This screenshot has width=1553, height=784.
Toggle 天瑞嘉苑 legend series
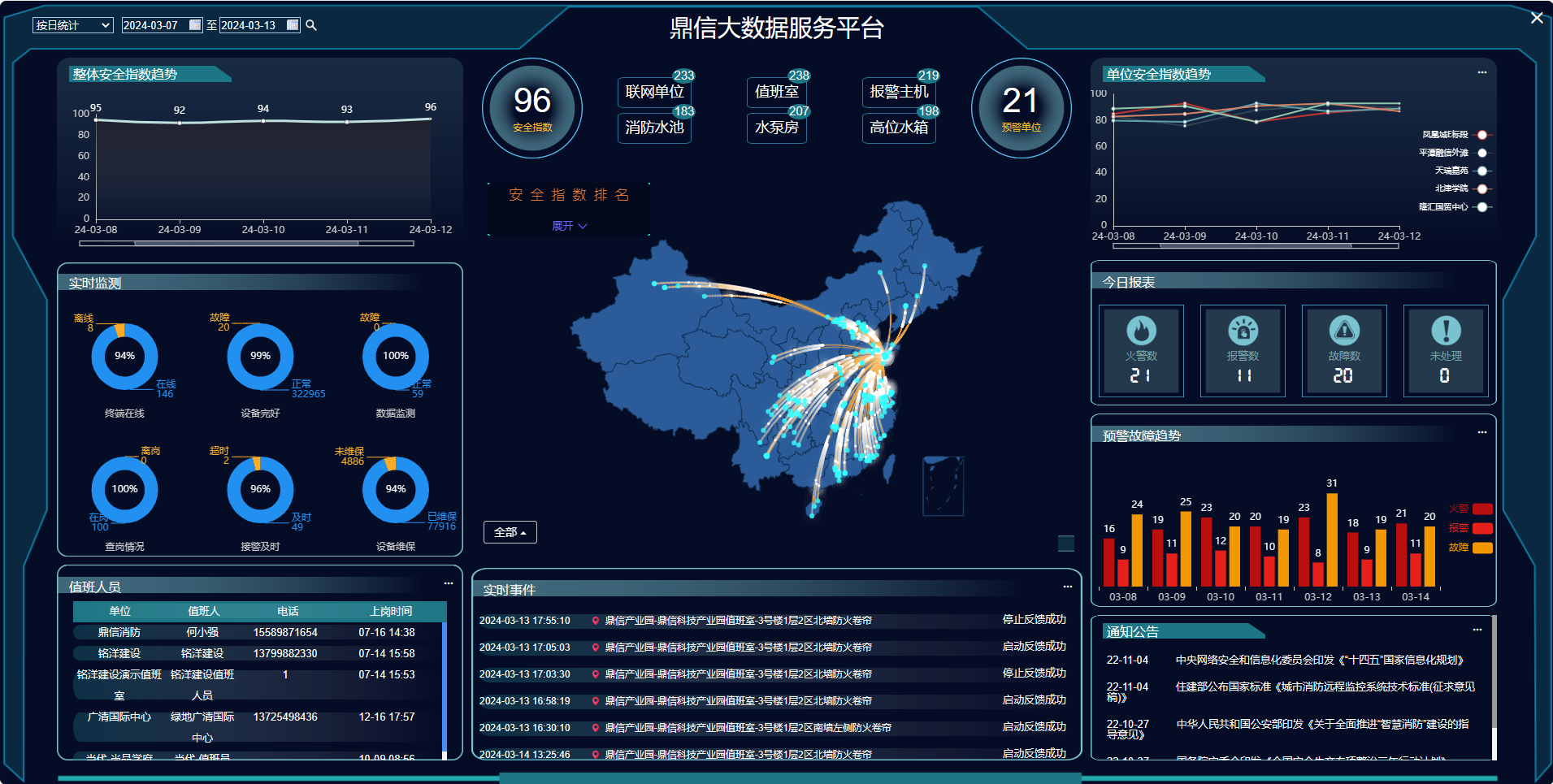[1481, 171]
